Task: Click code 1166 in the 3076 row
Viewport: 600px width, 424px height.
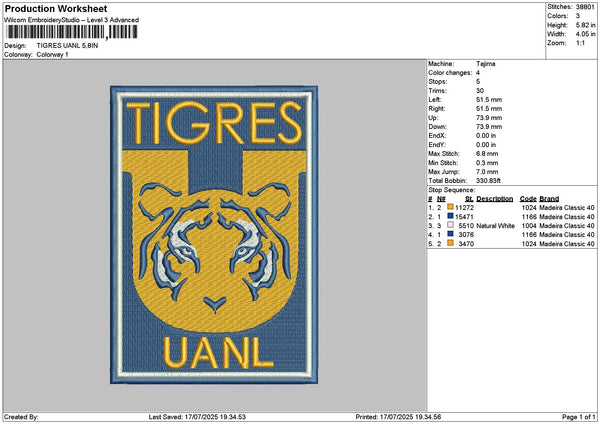Action: click(529, 235)
